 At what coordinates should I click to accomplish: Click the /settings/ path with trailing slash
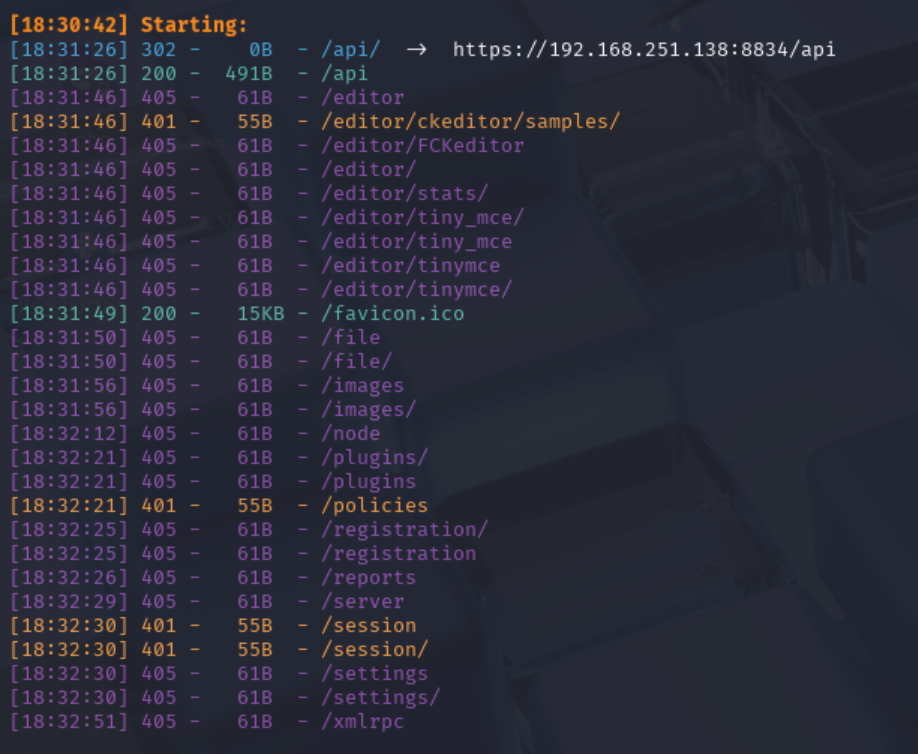click(381, 698)
